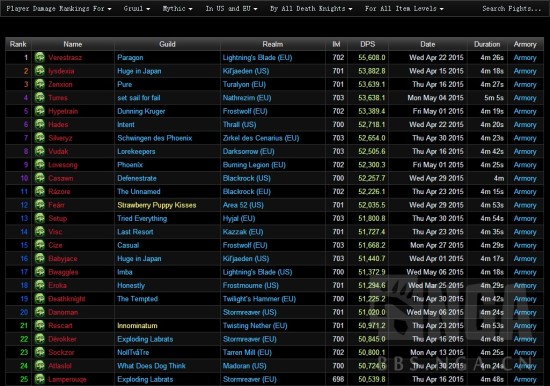
Task: Sort the table by DPS column header
Action: pos(368,44)
